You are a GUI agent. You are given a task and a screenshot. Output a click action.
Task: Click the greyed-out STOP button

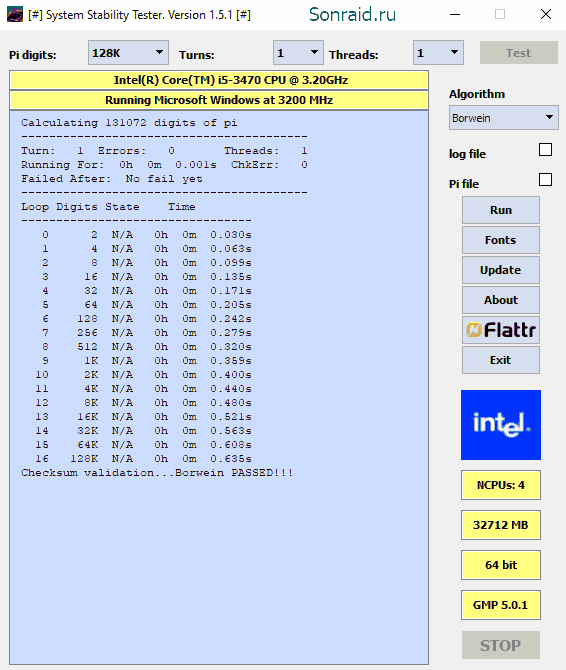tap(501, 645)
